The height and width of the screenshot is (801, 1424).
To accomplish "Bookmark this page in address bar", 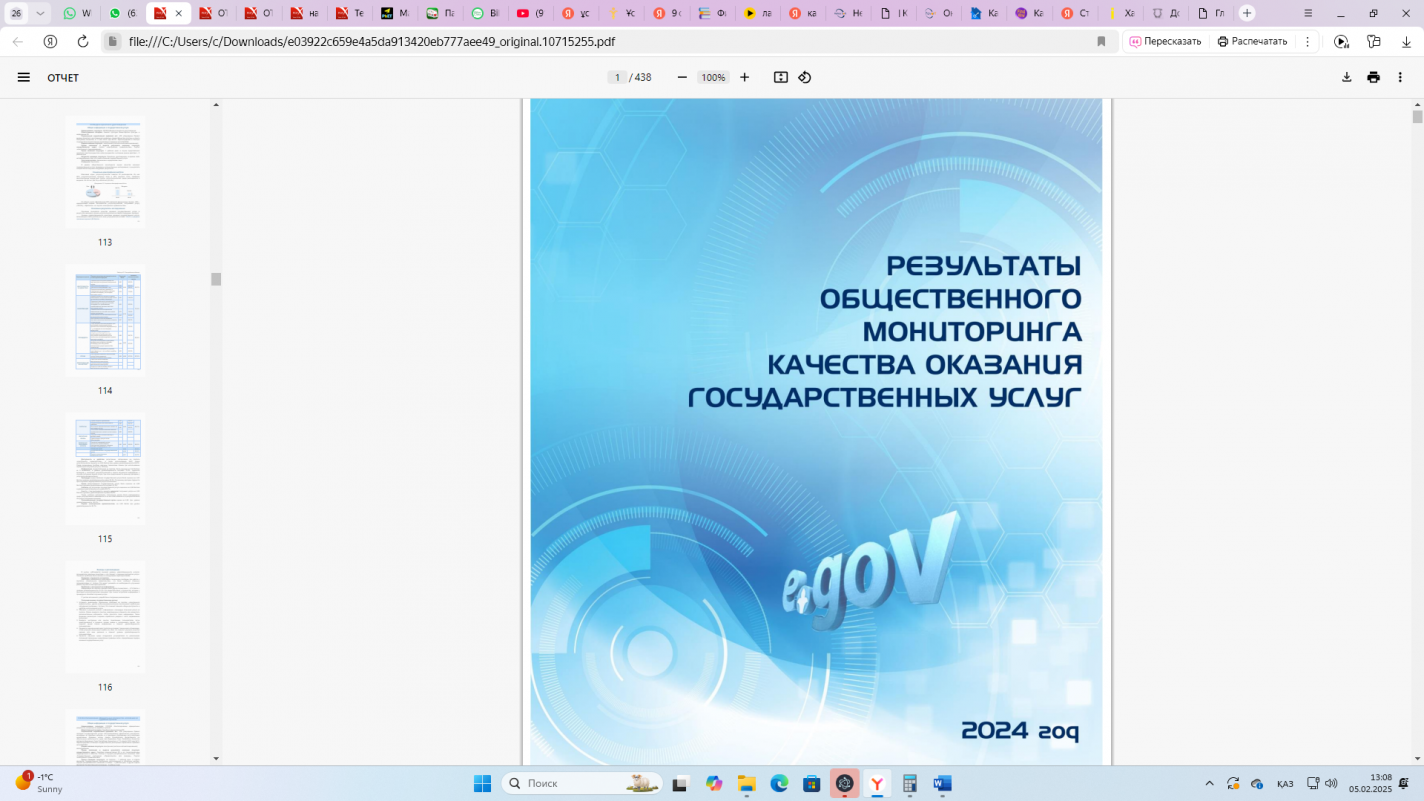I will 1101,41.
